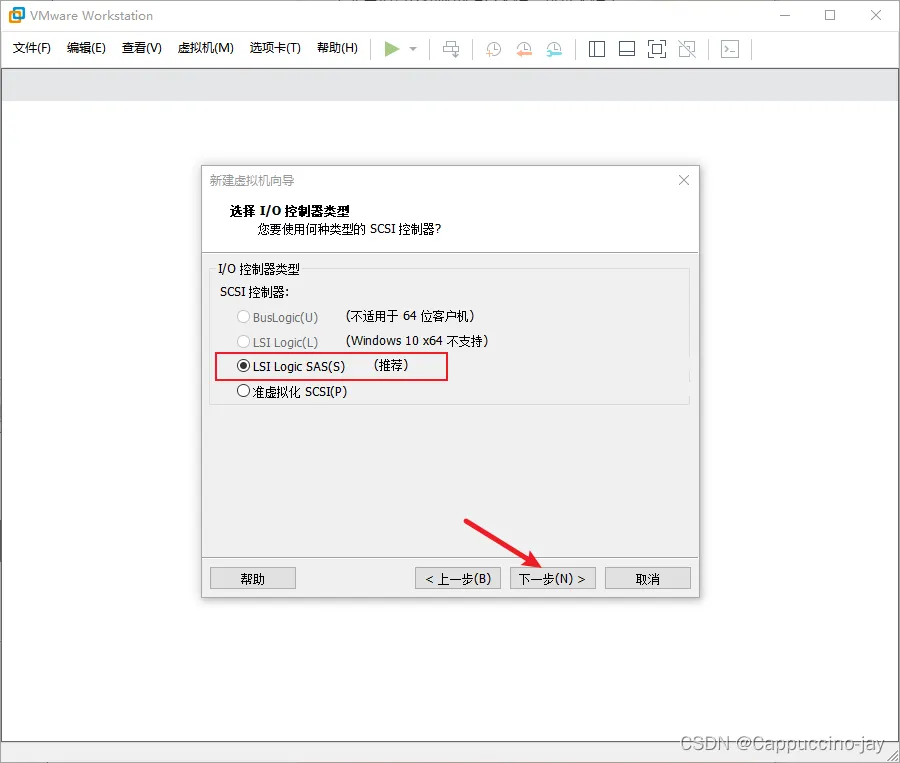Click the 您要使用何种类型的 SCSI 控制器? text
900x763 pixels.
point(349,229)
